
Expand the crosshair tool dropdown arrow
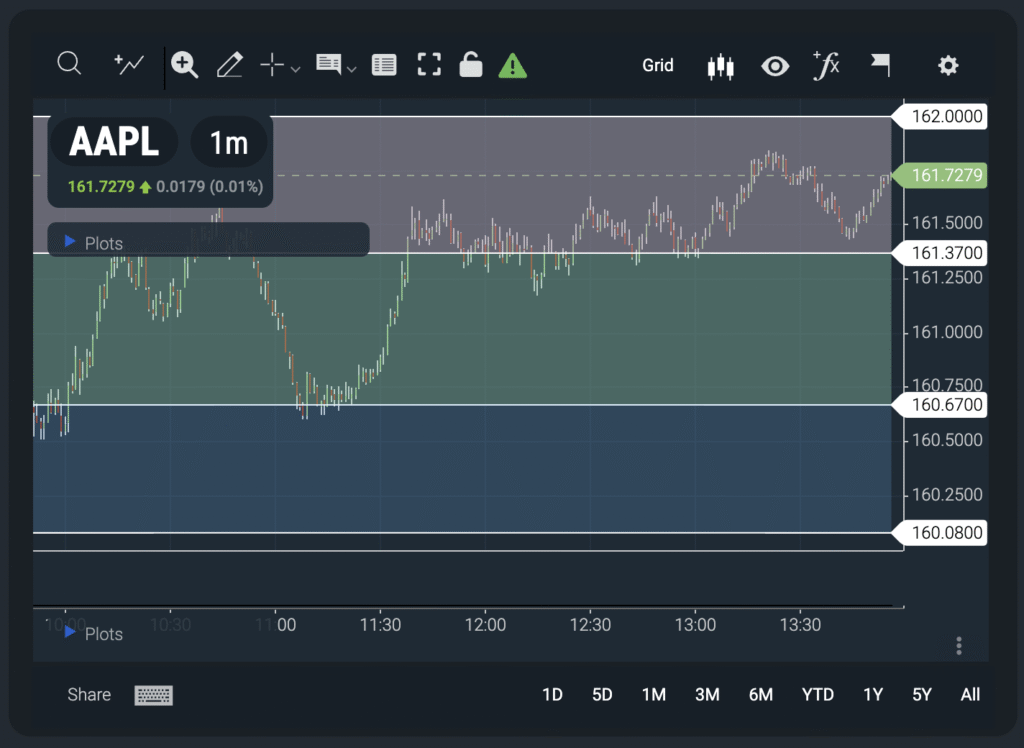click(x=295, y=69)
